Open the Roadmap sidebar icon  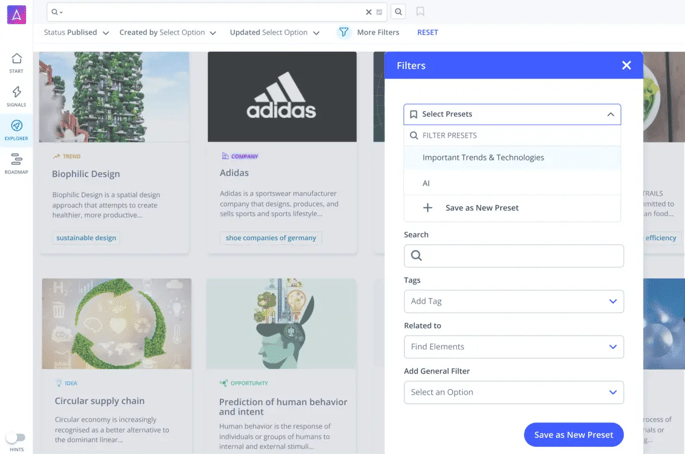(16, 163)
